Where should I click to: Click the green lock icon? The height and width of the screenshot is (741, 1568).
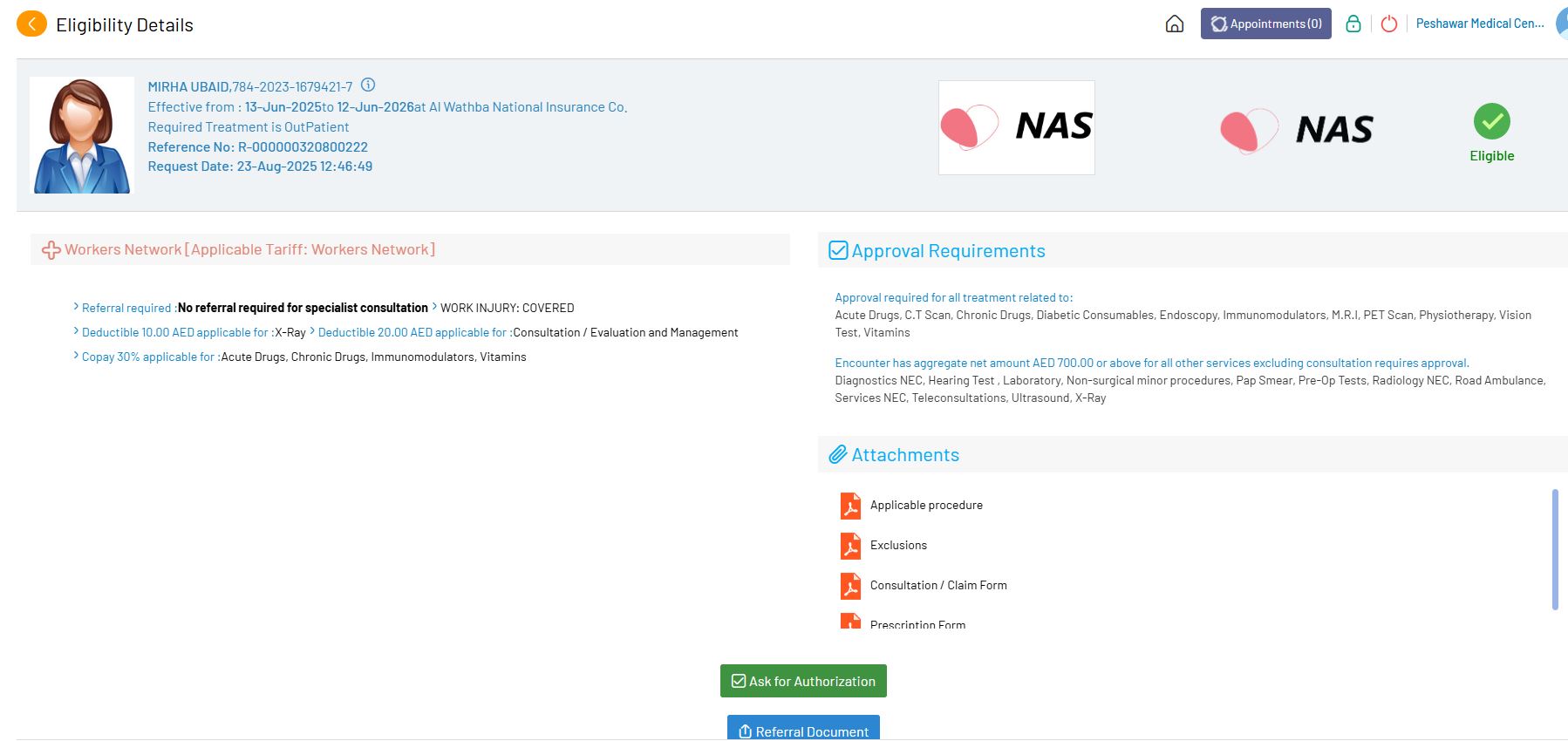1353,24
